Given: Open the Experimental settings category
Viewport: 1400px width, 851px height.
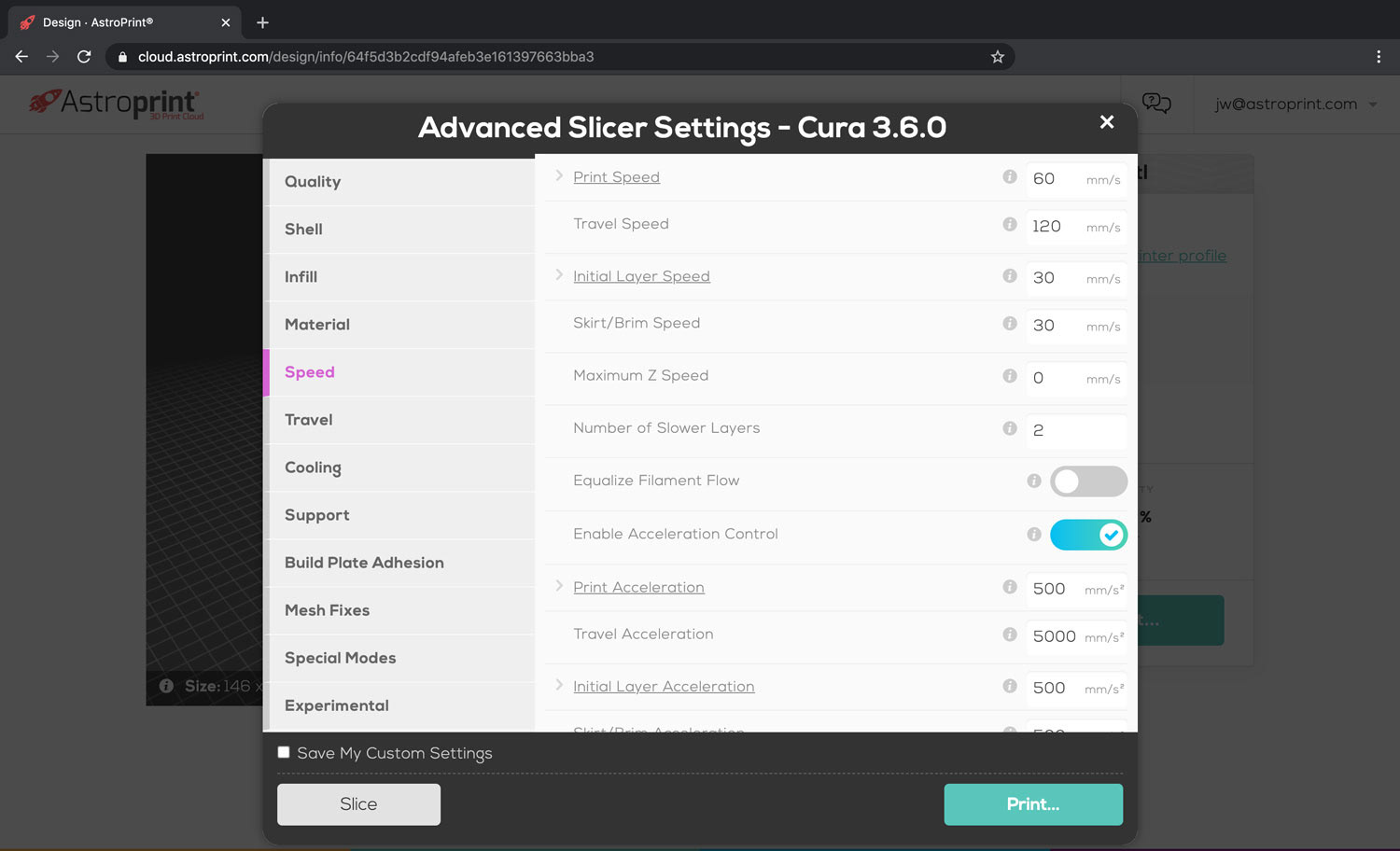Looking at the screenshot, I should click(401, 705).
